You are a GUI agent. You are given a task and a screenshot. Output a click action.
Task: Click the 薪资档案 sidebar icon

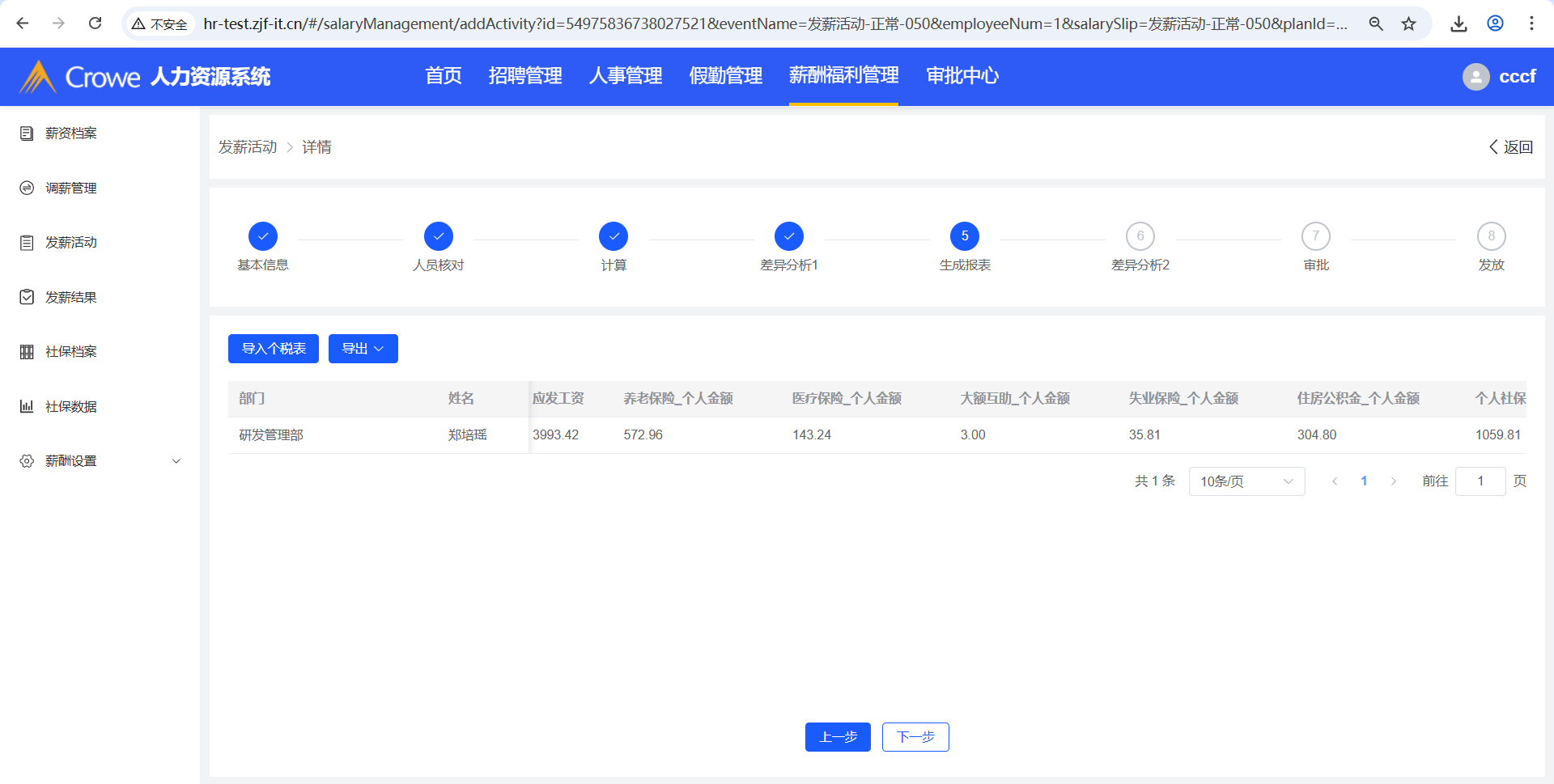point(27,133)
